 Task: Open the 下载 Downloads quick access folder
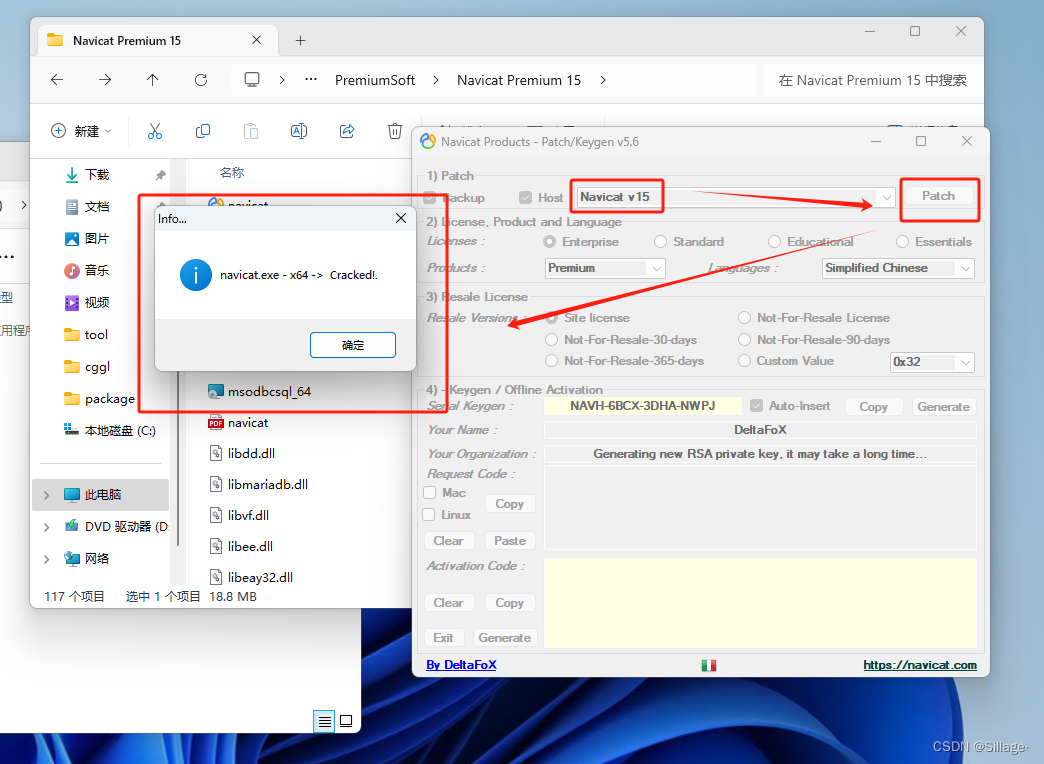(87, 175)
